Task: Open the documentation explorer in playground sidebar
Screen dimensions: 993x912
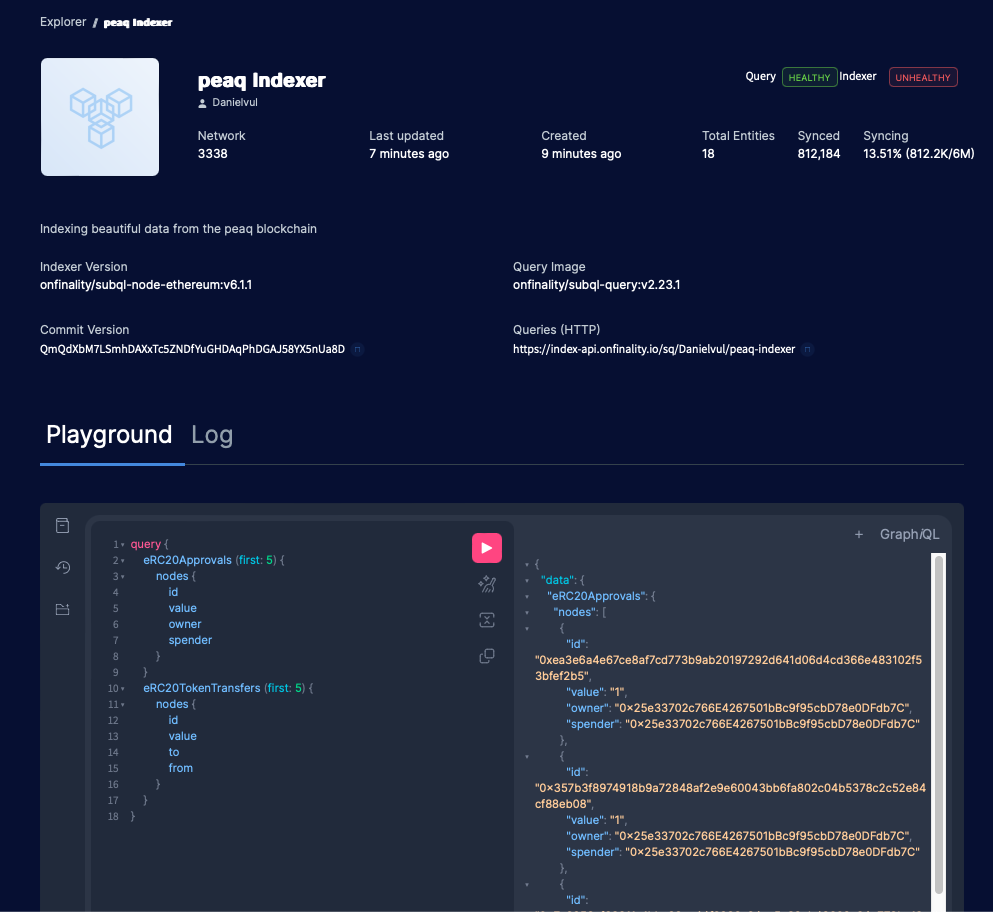Action: [x=62, y=525]
